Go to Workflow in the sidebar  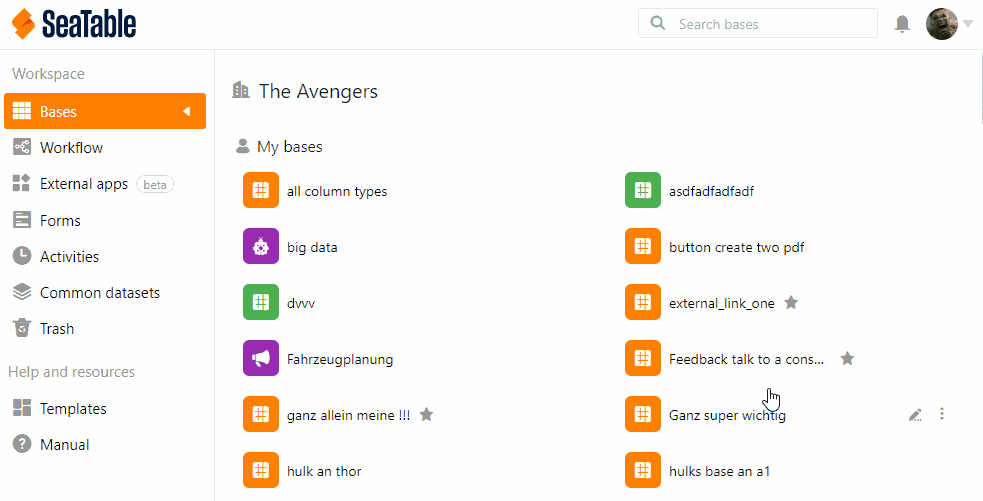point(71,148)
